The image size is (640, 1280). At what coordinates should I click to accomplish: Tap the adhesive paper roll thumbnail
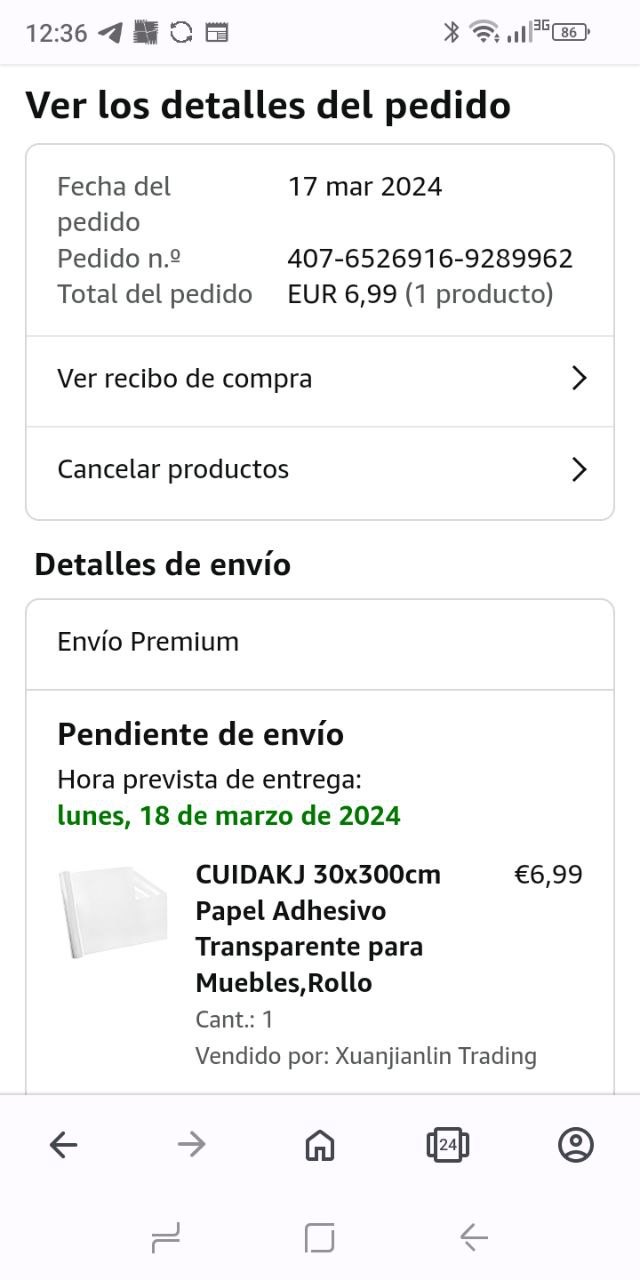point(110,912)
